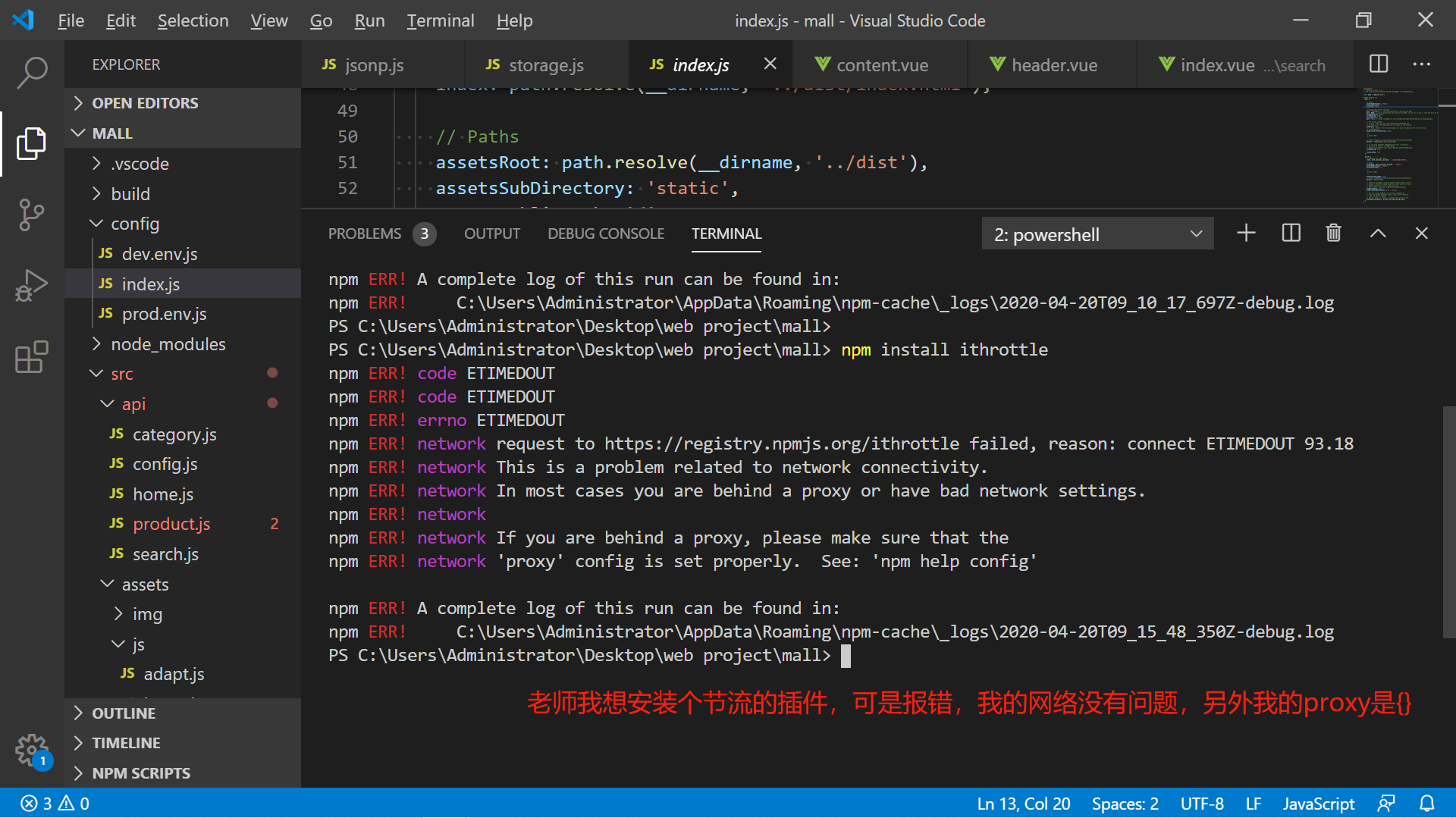Open the Help menu
The height and width of the screenshot is (818, 1456).
(x=514, y=20)
